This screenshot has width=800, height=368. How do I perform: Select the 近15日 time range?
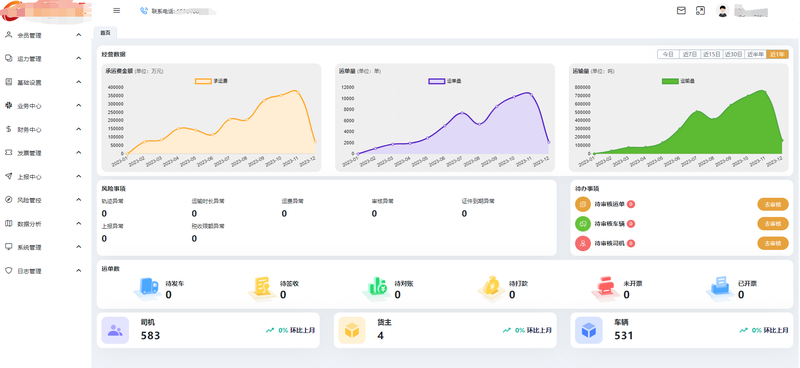point(712,54)
